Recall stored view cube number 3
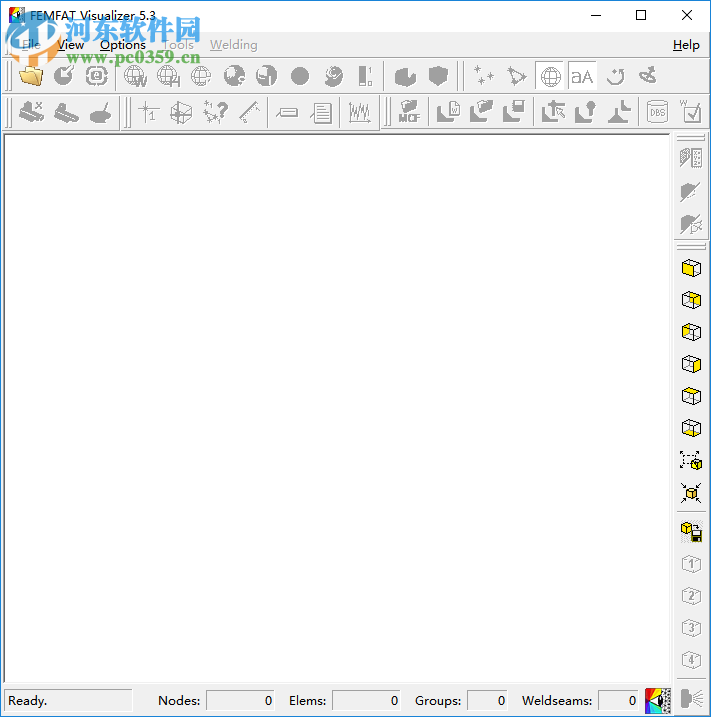Viewport: 711px width, 717px height. coord(691,628)
